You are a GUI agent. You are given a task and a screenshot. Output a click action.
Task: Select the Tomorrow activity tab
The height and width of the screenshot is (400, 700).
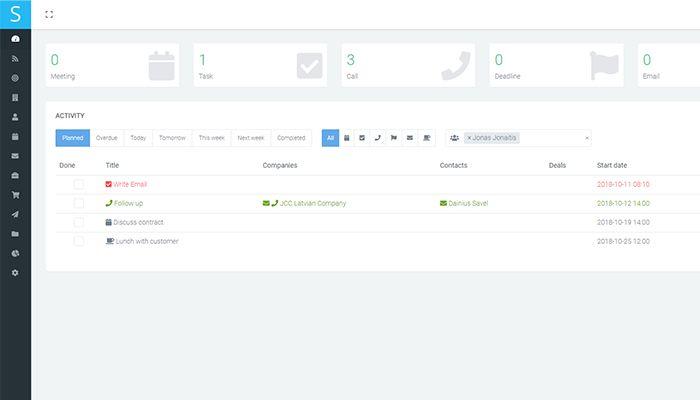tap(172, 138)
